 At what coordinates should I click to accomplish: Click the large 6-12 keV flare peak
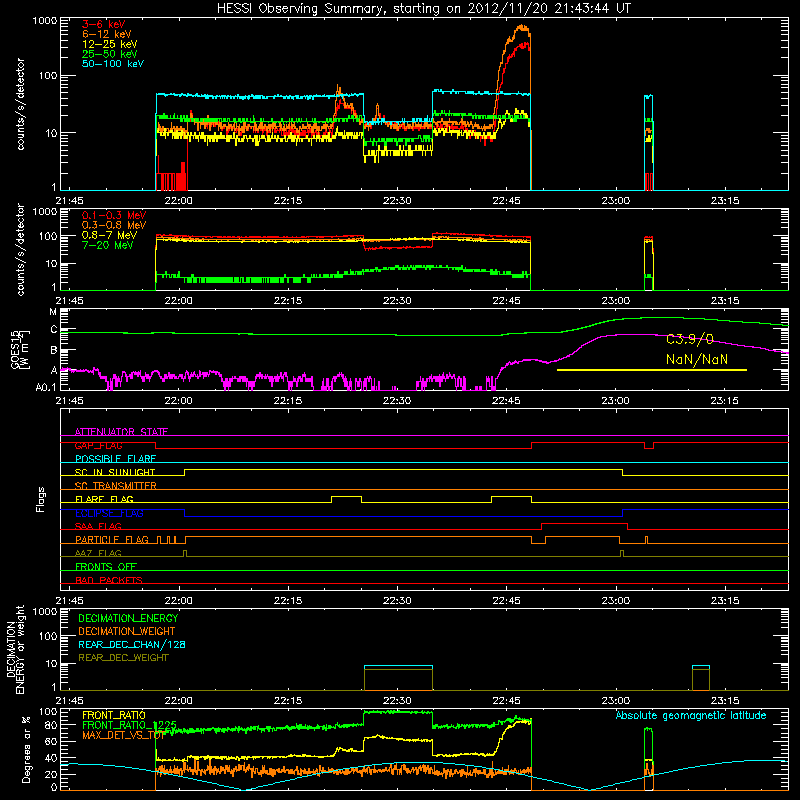520,29
